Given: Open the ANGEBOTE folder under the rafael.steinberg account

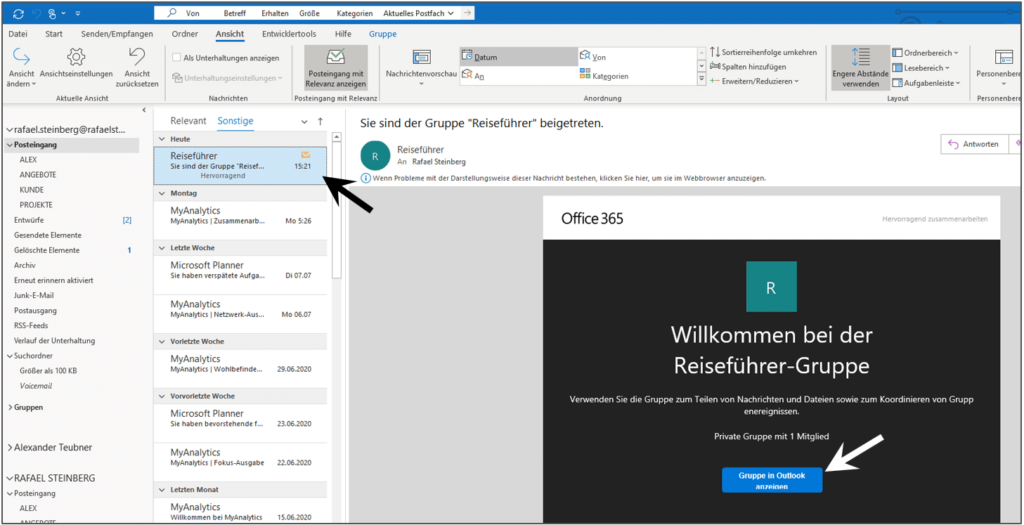Looking at the screenshot, I should point(38,175).
